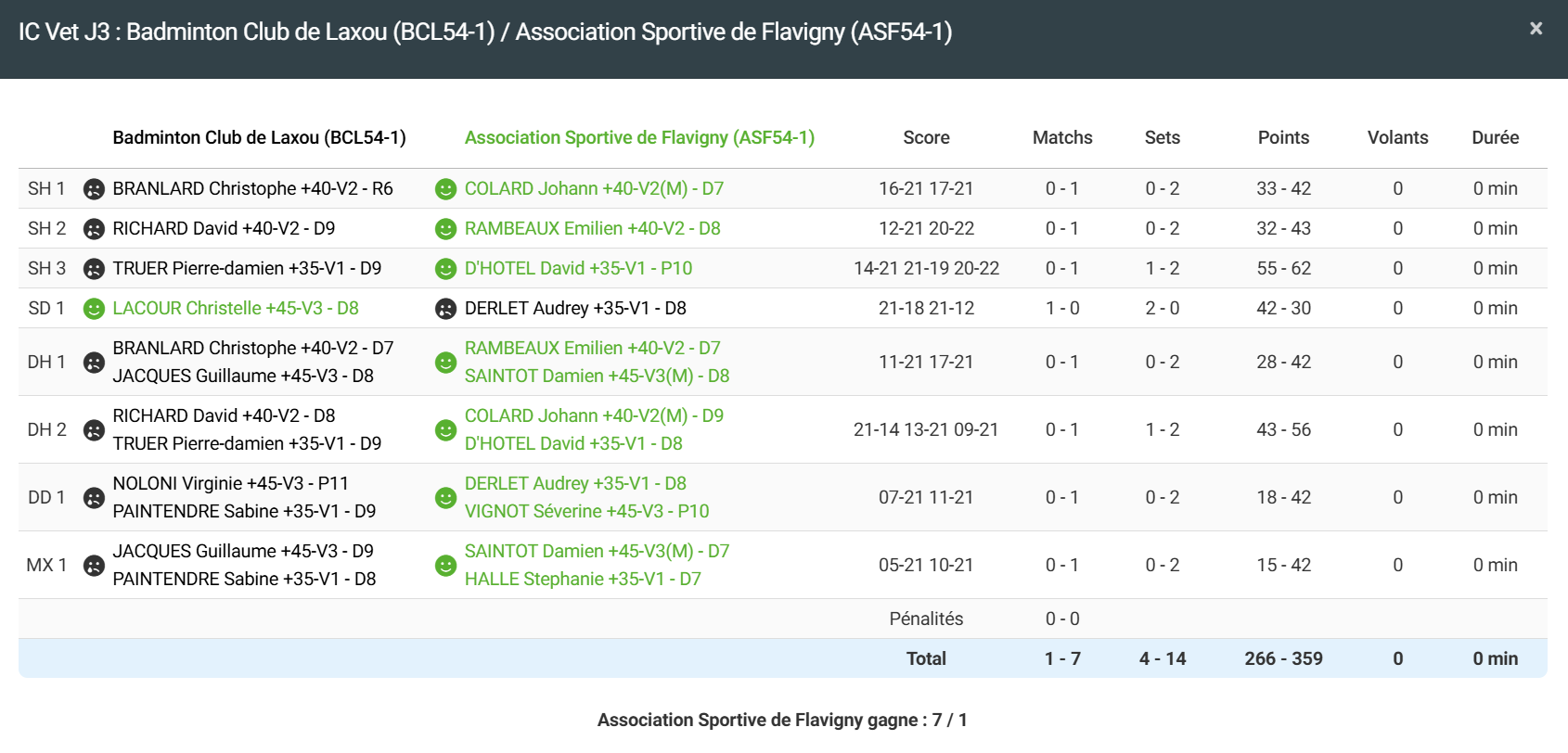Click green smiley icon in DD 1 row
Viewport: 1568px width, 753px height.
pyautogui.click(x=445, y=498)
